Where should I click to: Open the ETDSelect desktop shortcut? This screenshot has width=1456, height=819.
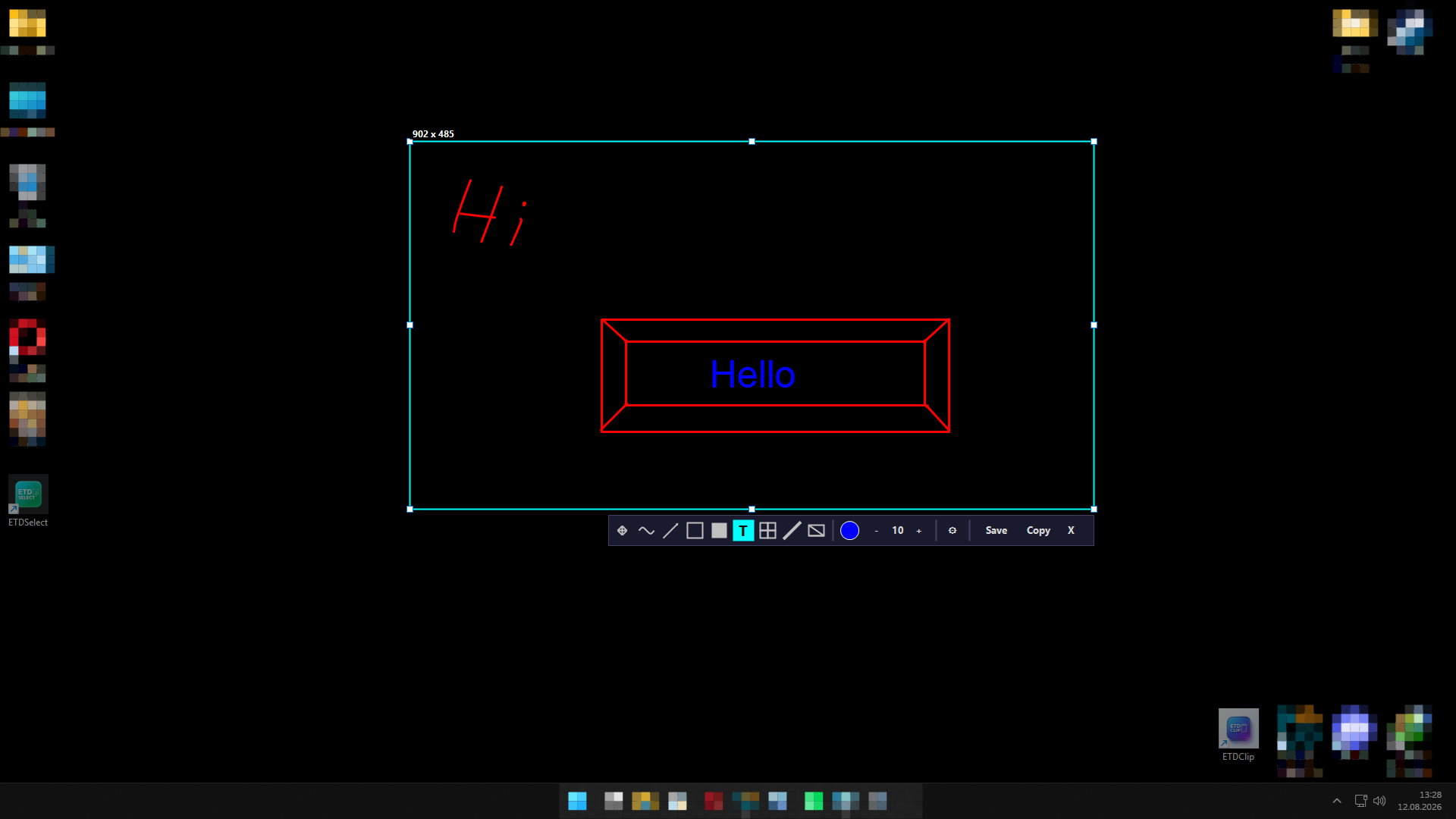28,500
